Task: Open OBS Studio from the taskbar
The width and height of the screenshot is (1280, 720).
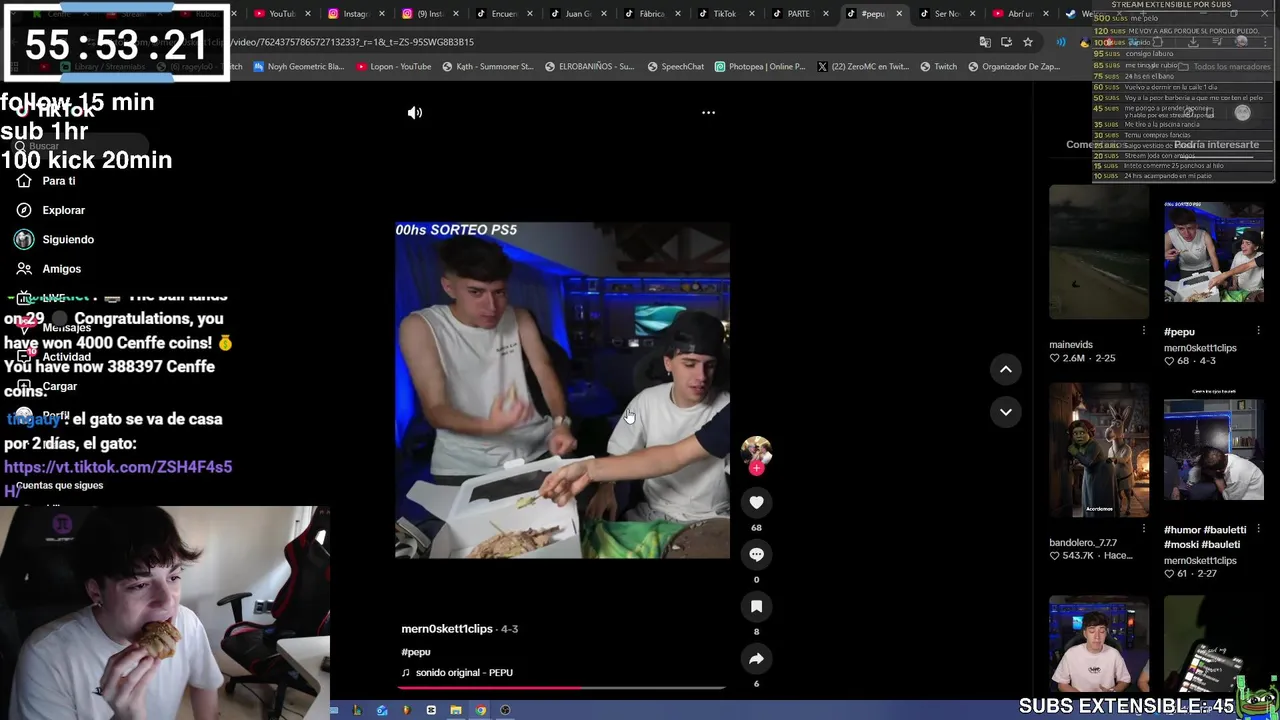Action: (x=505, y=710)
